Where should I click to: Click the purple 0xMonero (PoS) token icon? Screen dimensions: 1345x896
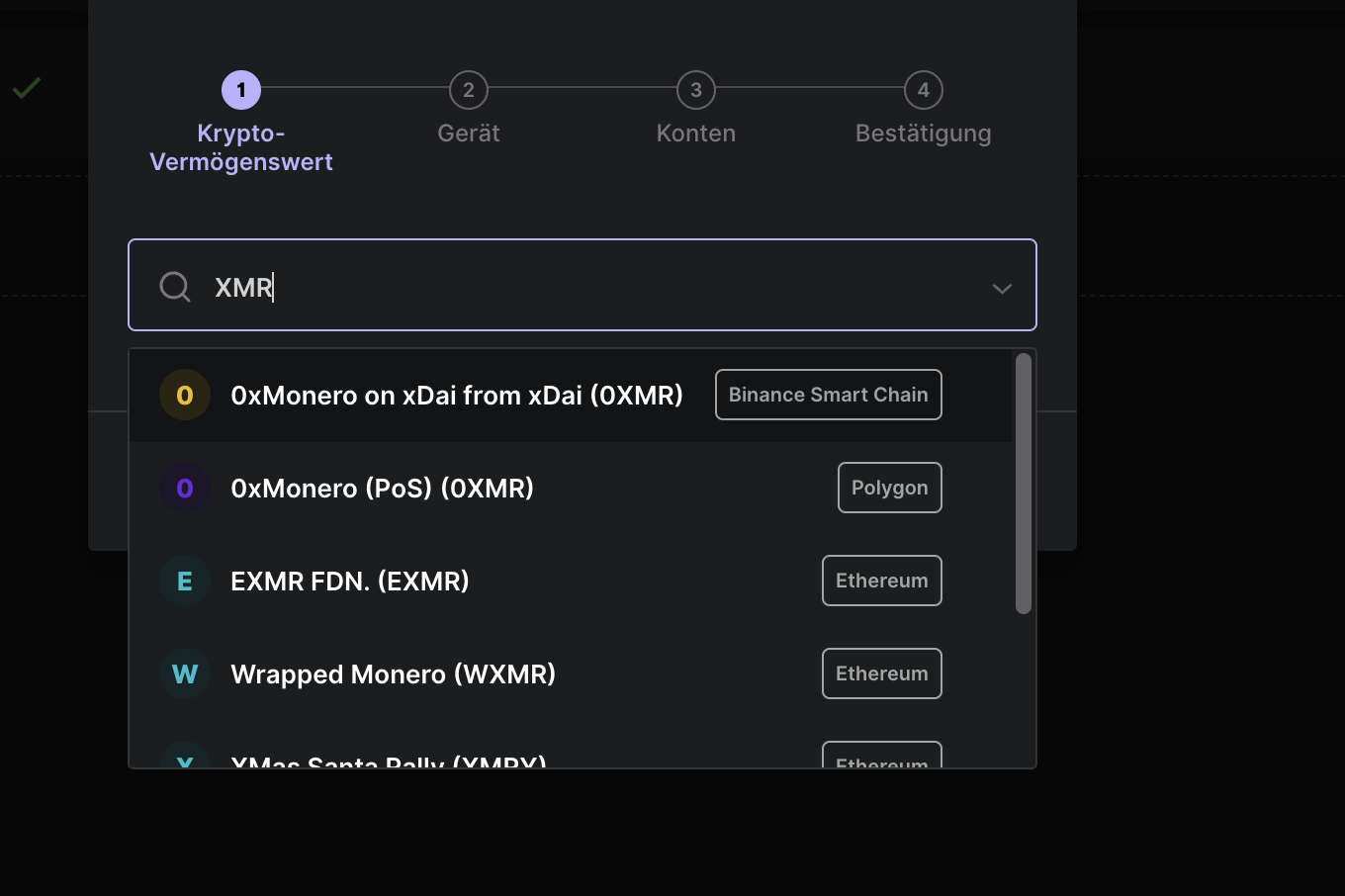(x=185, y=488)
